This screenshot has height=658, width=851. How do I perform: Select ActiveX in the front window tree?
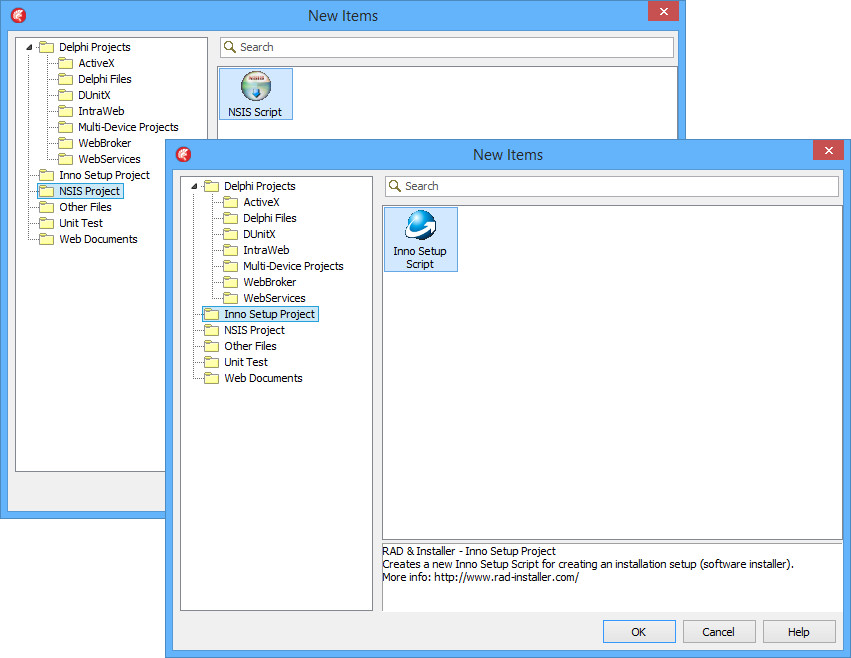point(262,202)
